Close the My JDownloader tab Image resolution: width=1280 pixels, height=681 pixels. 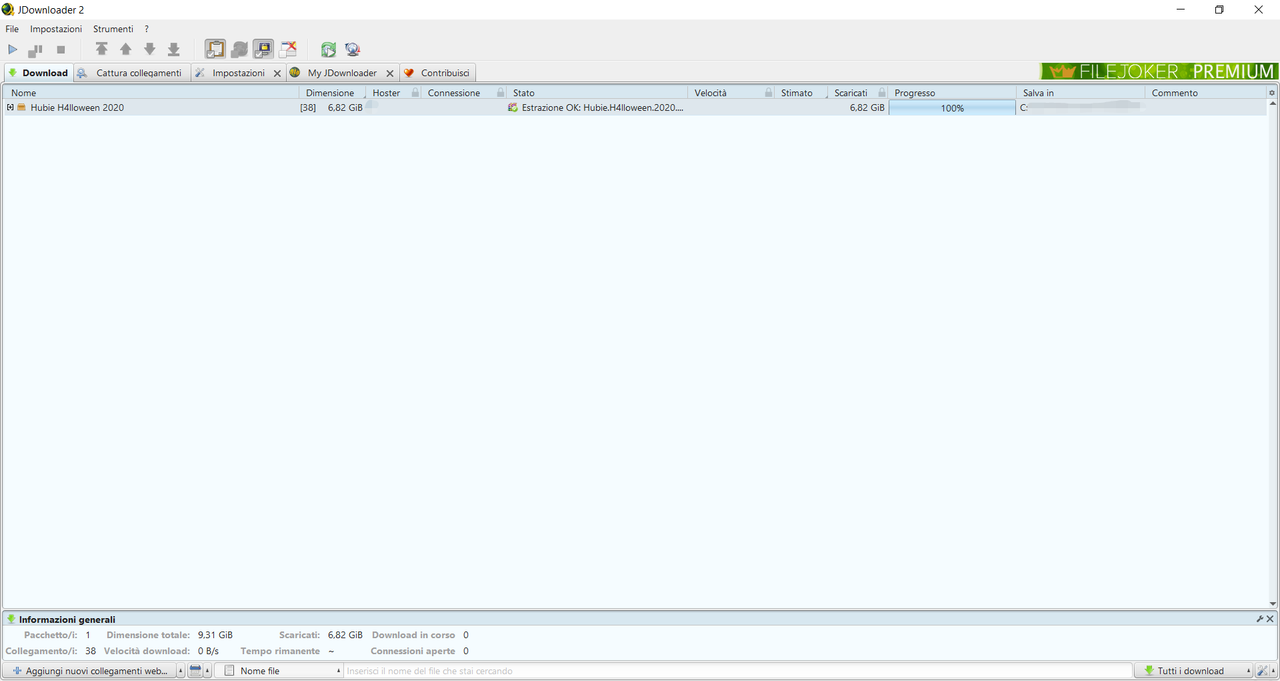[390, 73]
